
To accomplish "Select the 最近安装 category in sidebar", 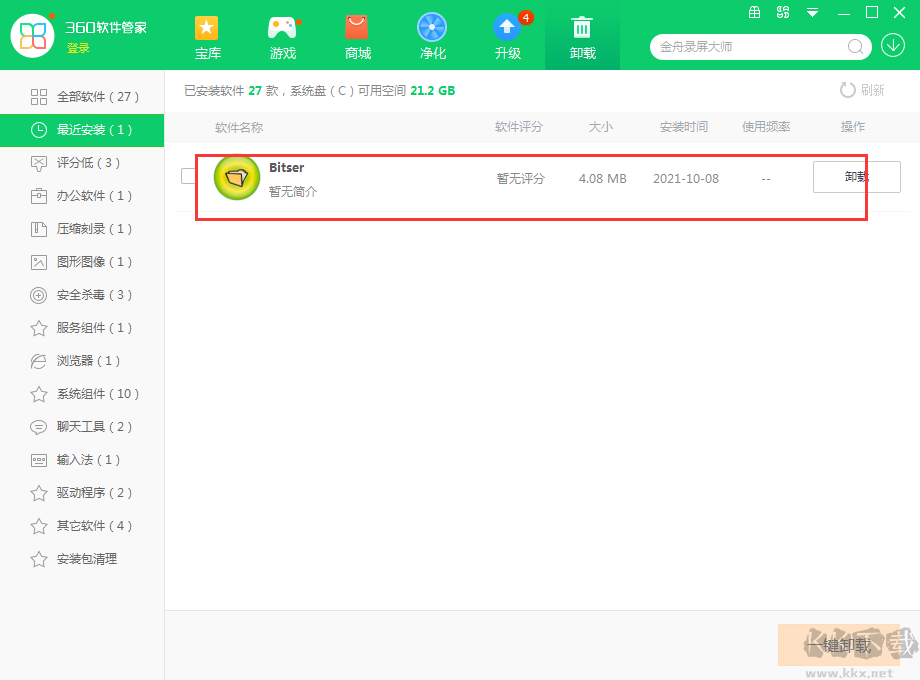I will click(82, 129).
